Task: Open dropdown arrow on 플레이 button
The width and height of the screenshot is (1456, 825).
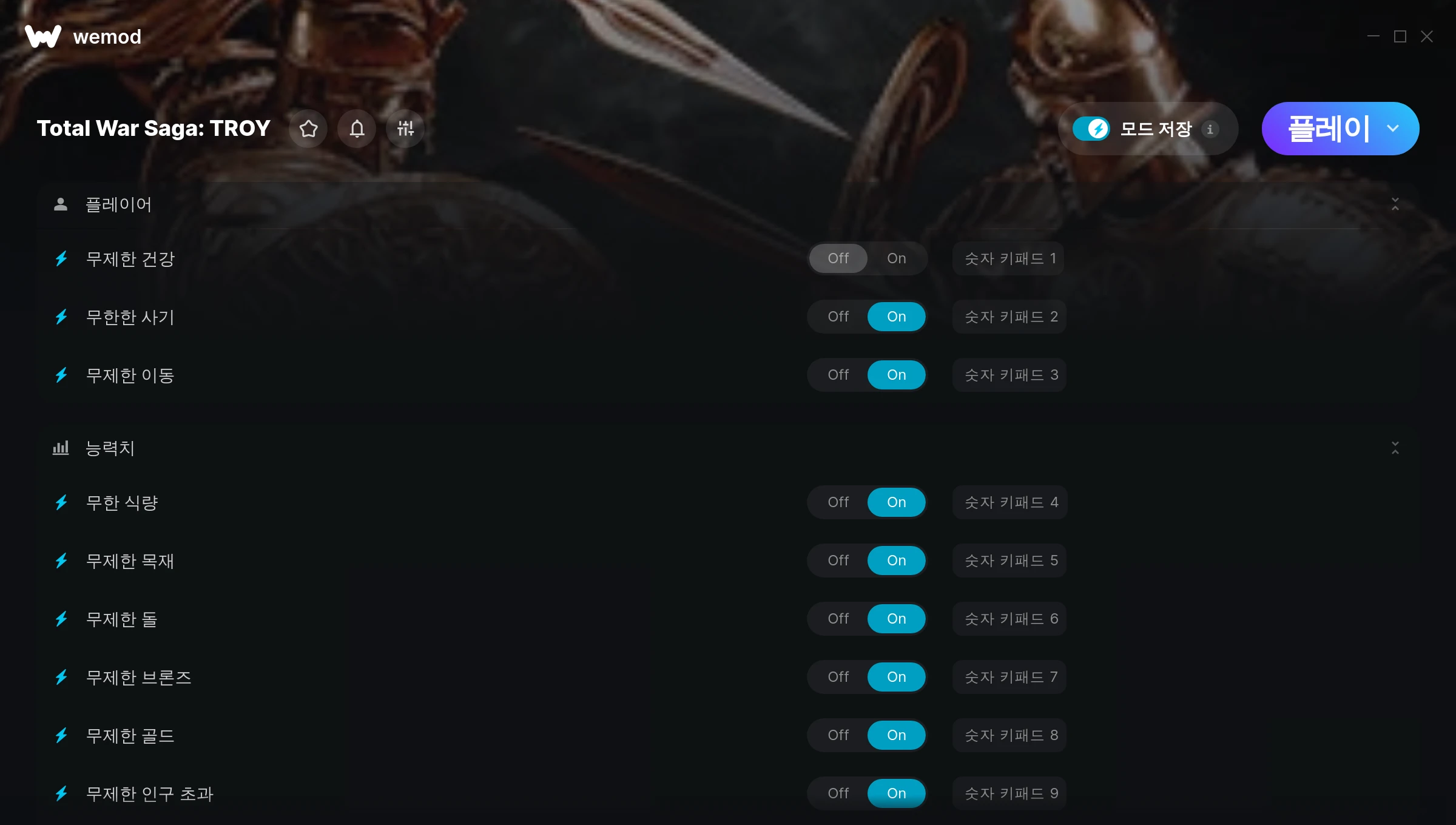Action: (x=1393, y=129)
